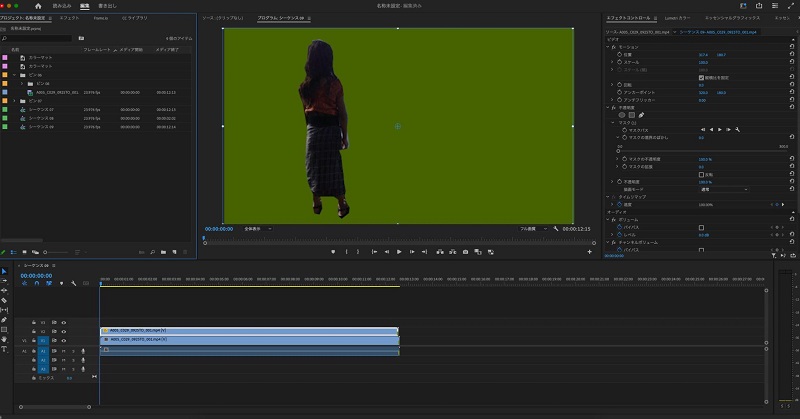Export the current frame with camera icon

coord(465,252)
